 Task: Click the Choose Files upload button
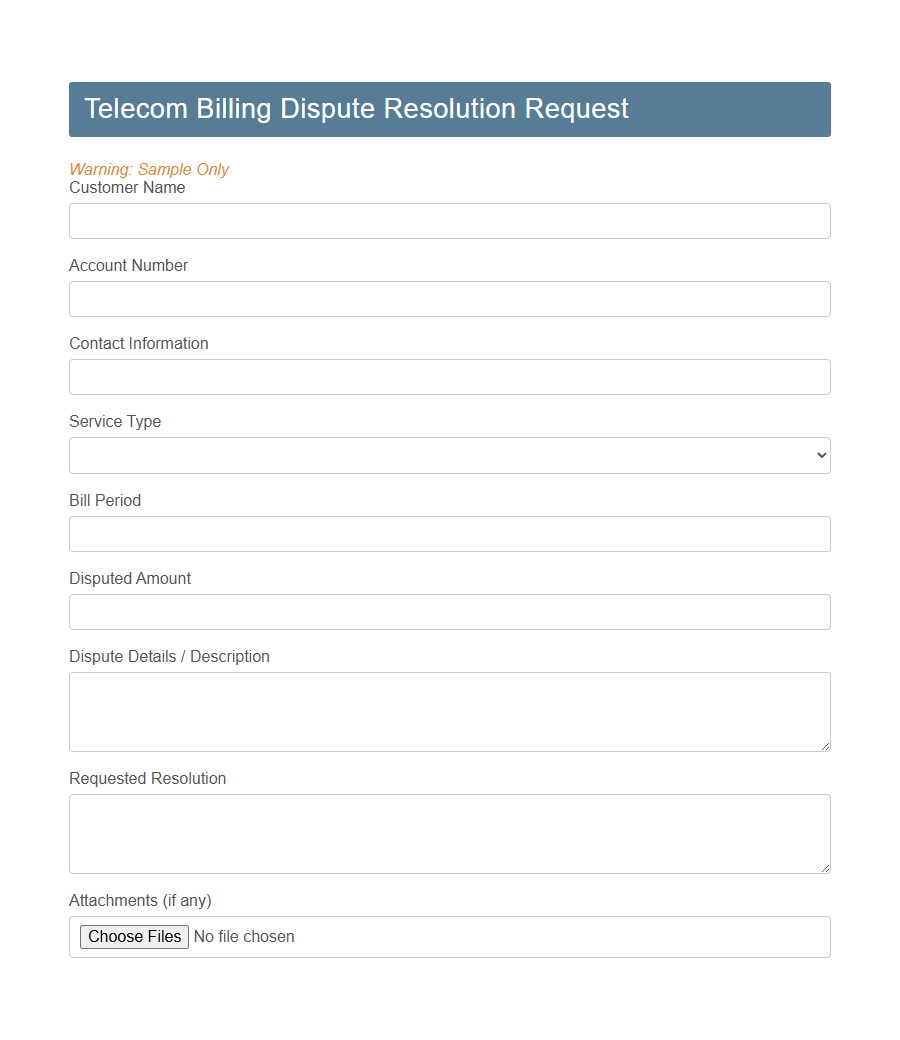(x=133, y=937)
